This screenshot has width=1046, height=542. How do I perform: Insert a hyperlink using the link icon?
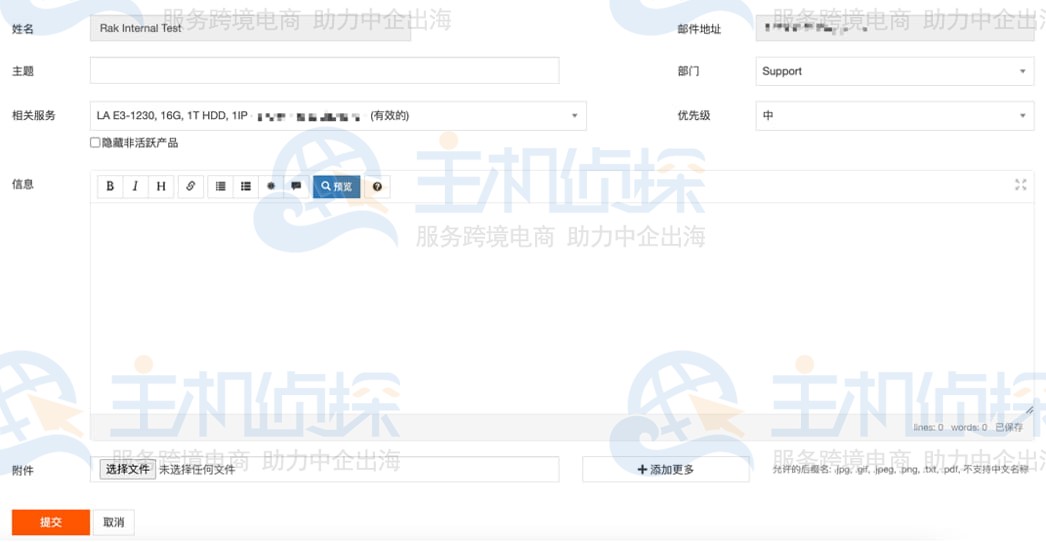click(x=191, y=187)
